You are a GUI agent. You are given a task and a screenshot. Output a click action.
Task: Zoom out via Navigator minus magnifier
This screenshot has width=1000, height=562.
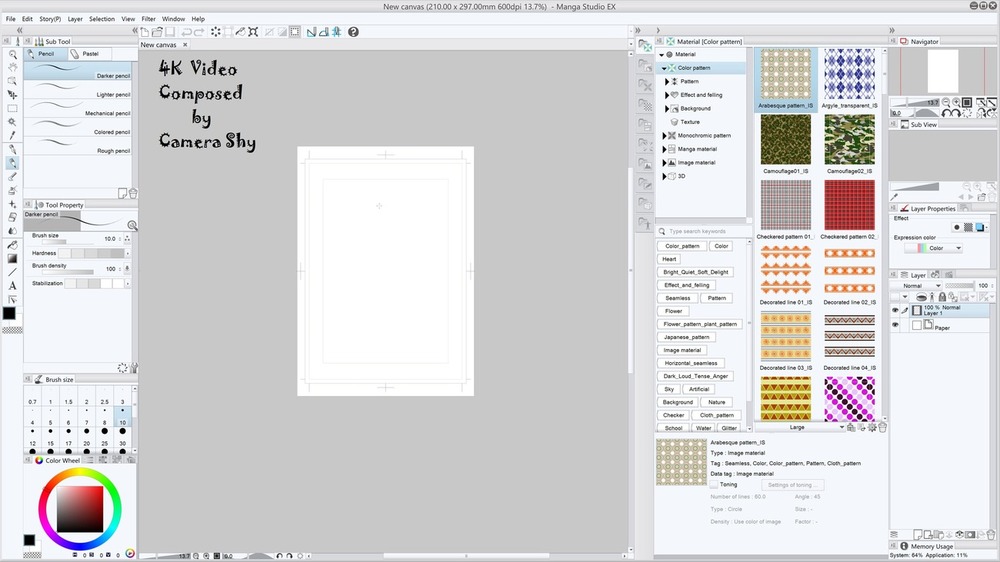[946, 102]
